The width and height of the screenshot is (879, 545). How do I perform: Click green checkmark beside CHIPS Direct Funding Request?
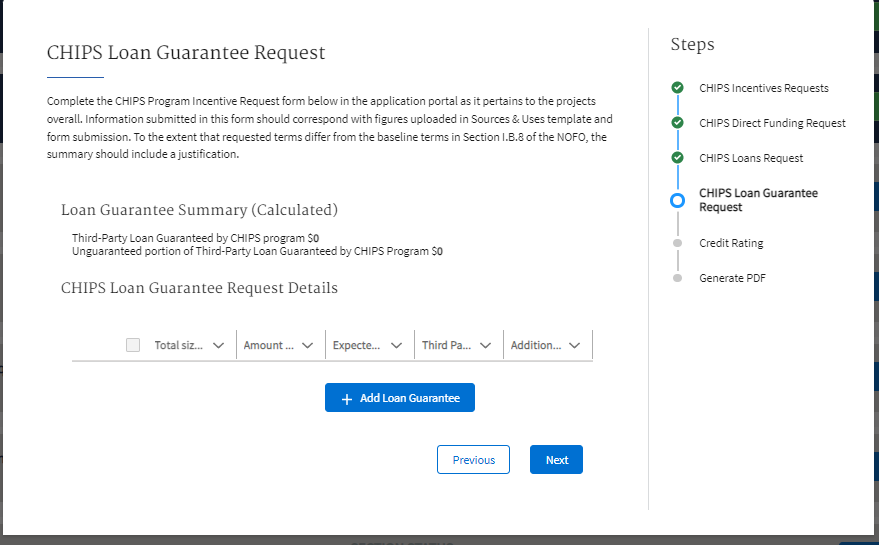pos(677,123)
